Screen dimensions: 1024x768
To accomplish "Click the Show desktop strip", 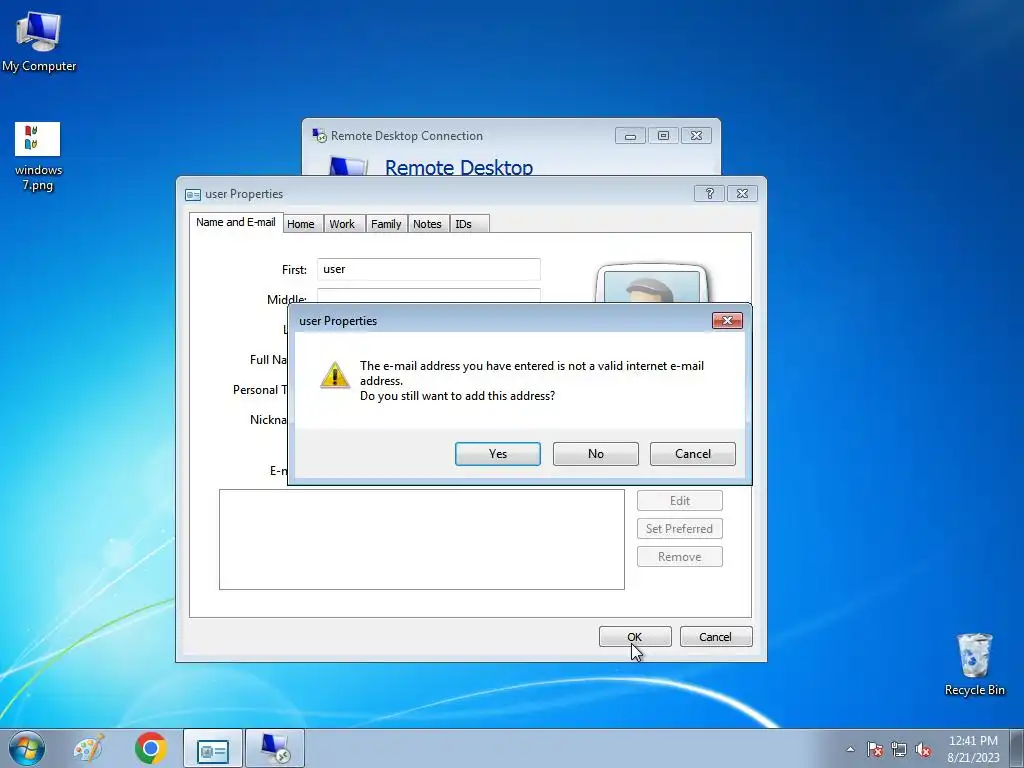I will (1017, 748).
